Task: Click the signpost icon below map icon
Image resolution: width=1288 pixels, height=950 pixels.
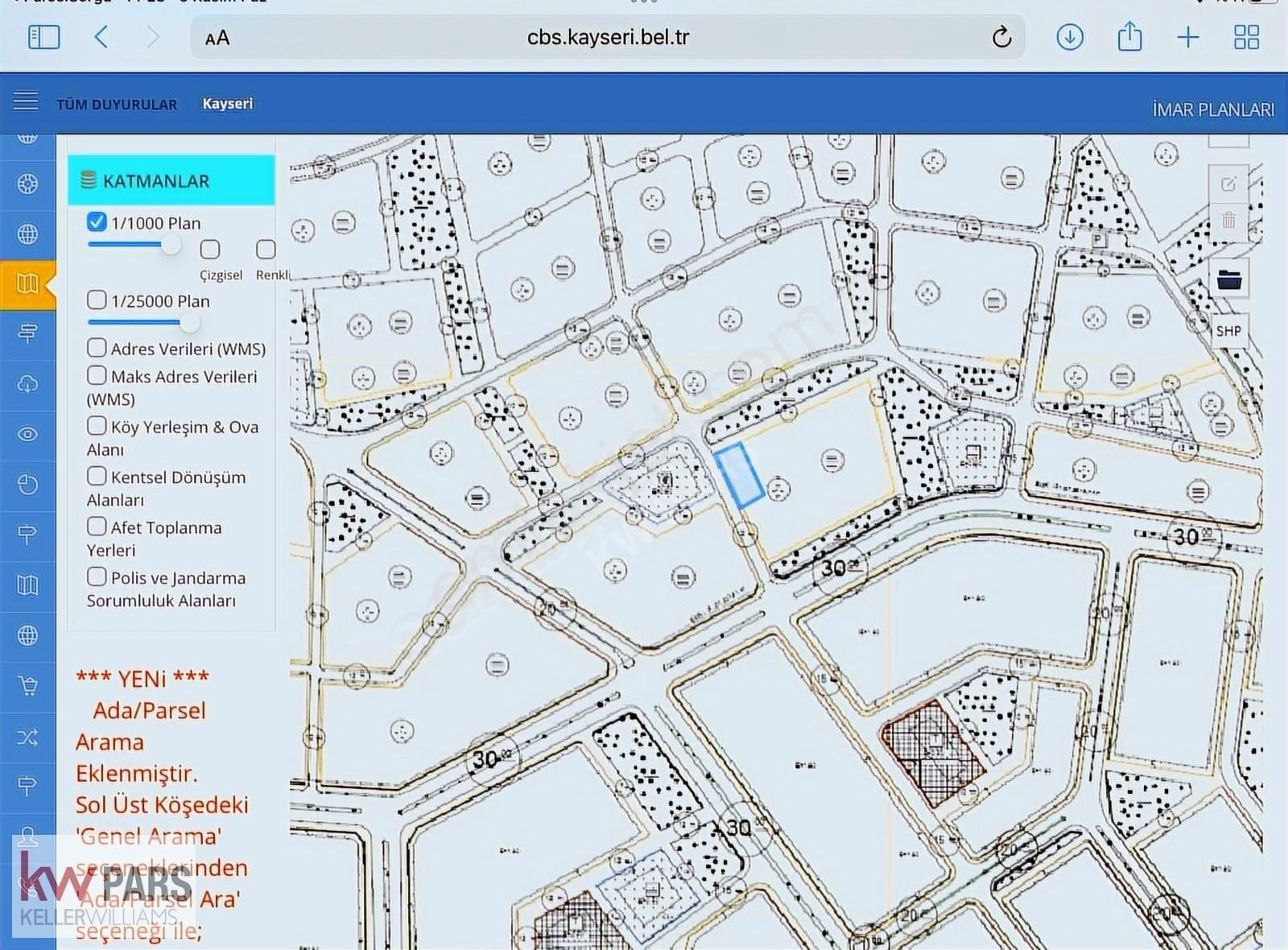Action: tap(27, 333)
